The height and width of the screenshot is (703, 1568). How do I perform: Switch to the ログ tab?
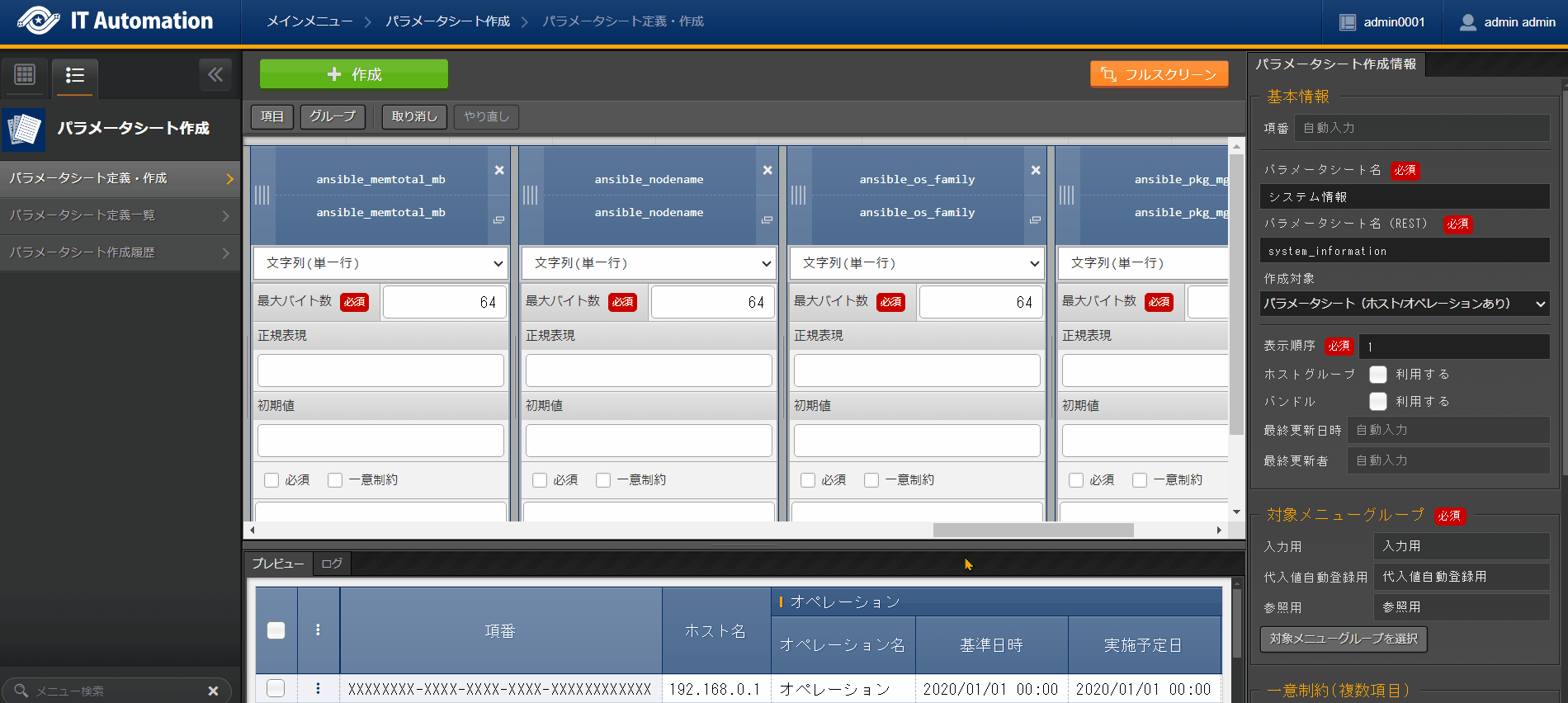coord(332,564)
